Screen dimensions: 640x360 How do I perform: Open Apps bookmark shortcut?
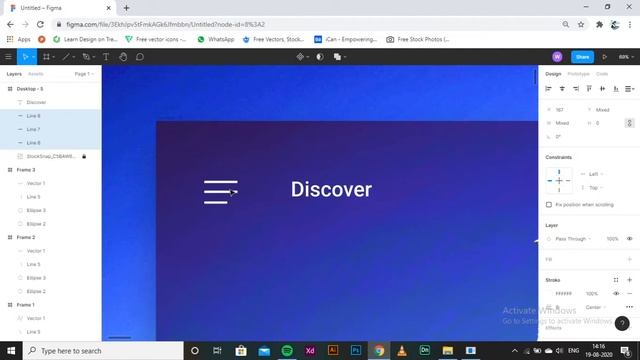[x=18, y=39]
